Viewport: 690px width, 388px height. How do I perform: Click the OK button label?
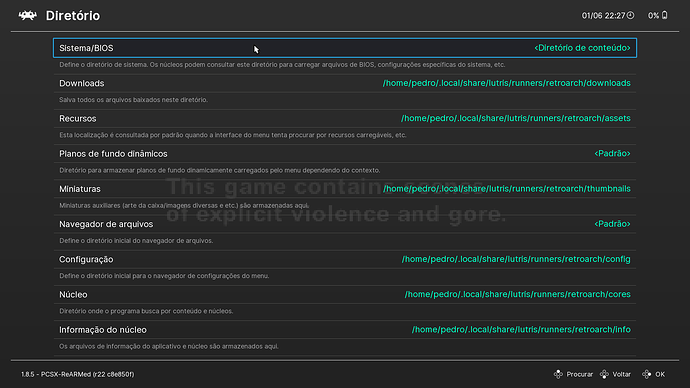(660, 374)
